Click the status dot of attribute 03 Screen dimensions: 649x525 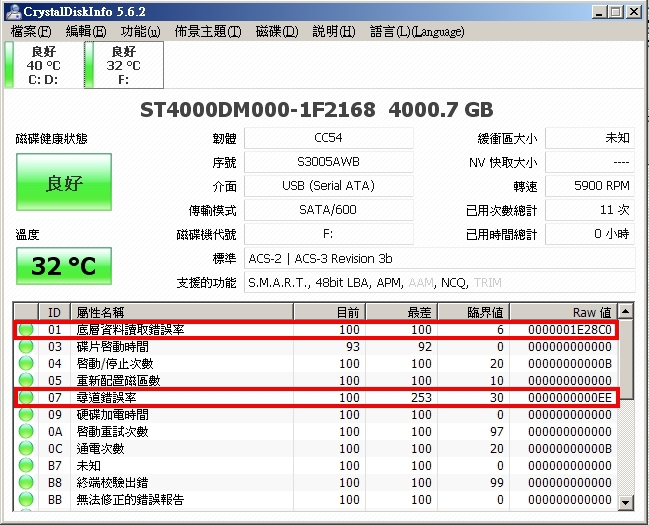[x=26, y=347]
